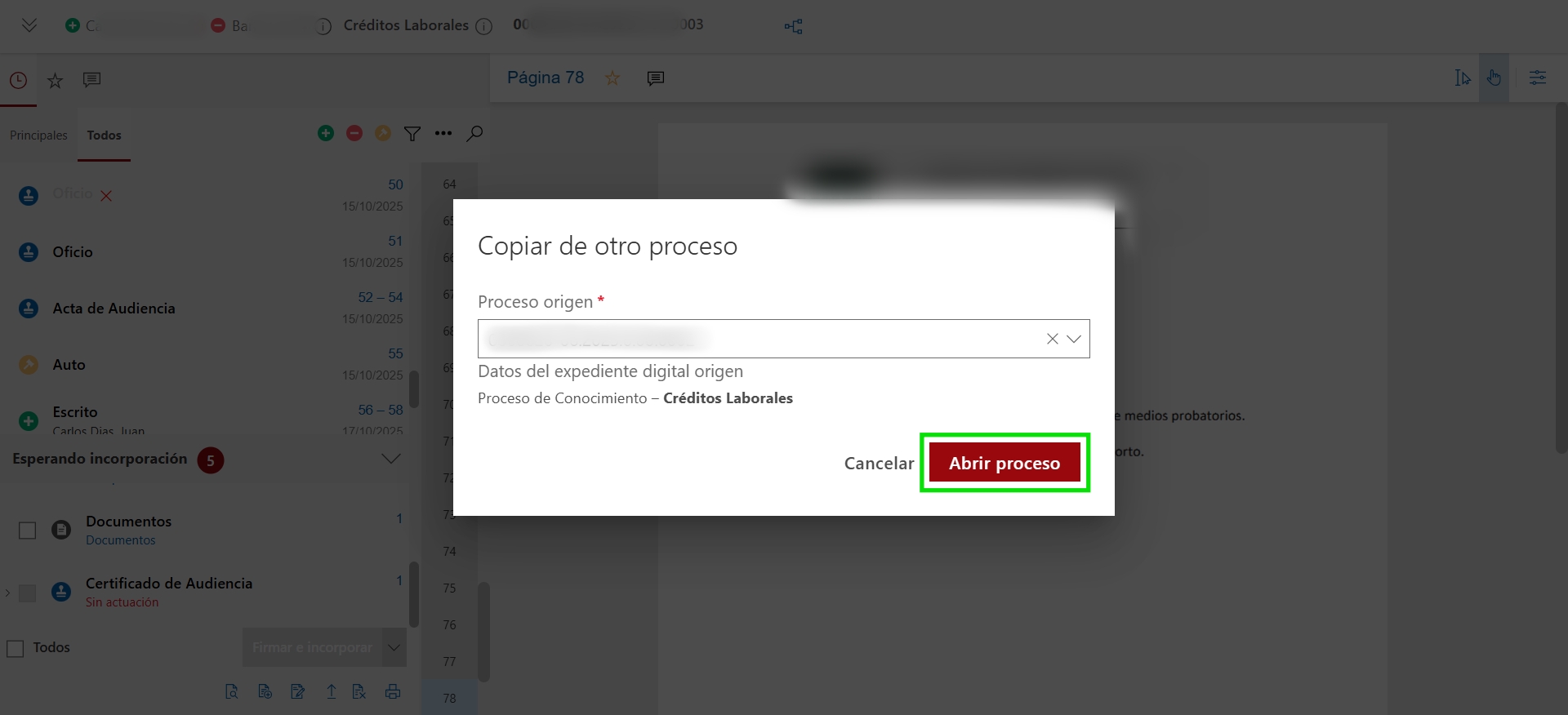Click the filter funnel icon
1568x715 pixels.
(412, 134)
